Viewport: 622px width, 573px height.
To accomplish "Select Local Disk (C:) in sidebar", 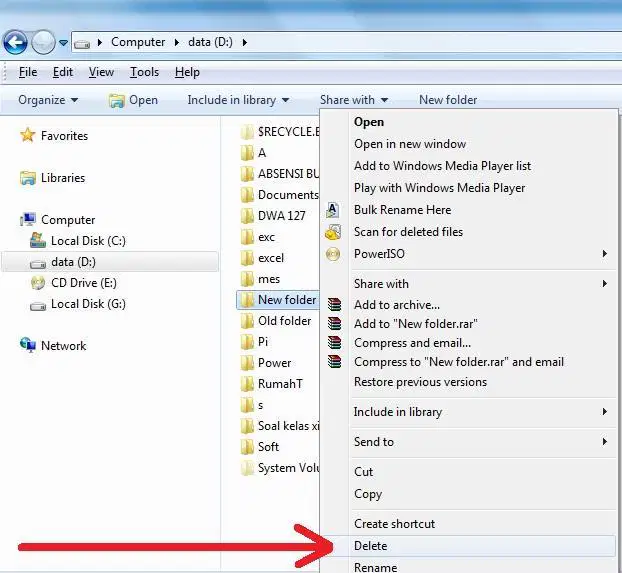I will [x=88, y=241].
